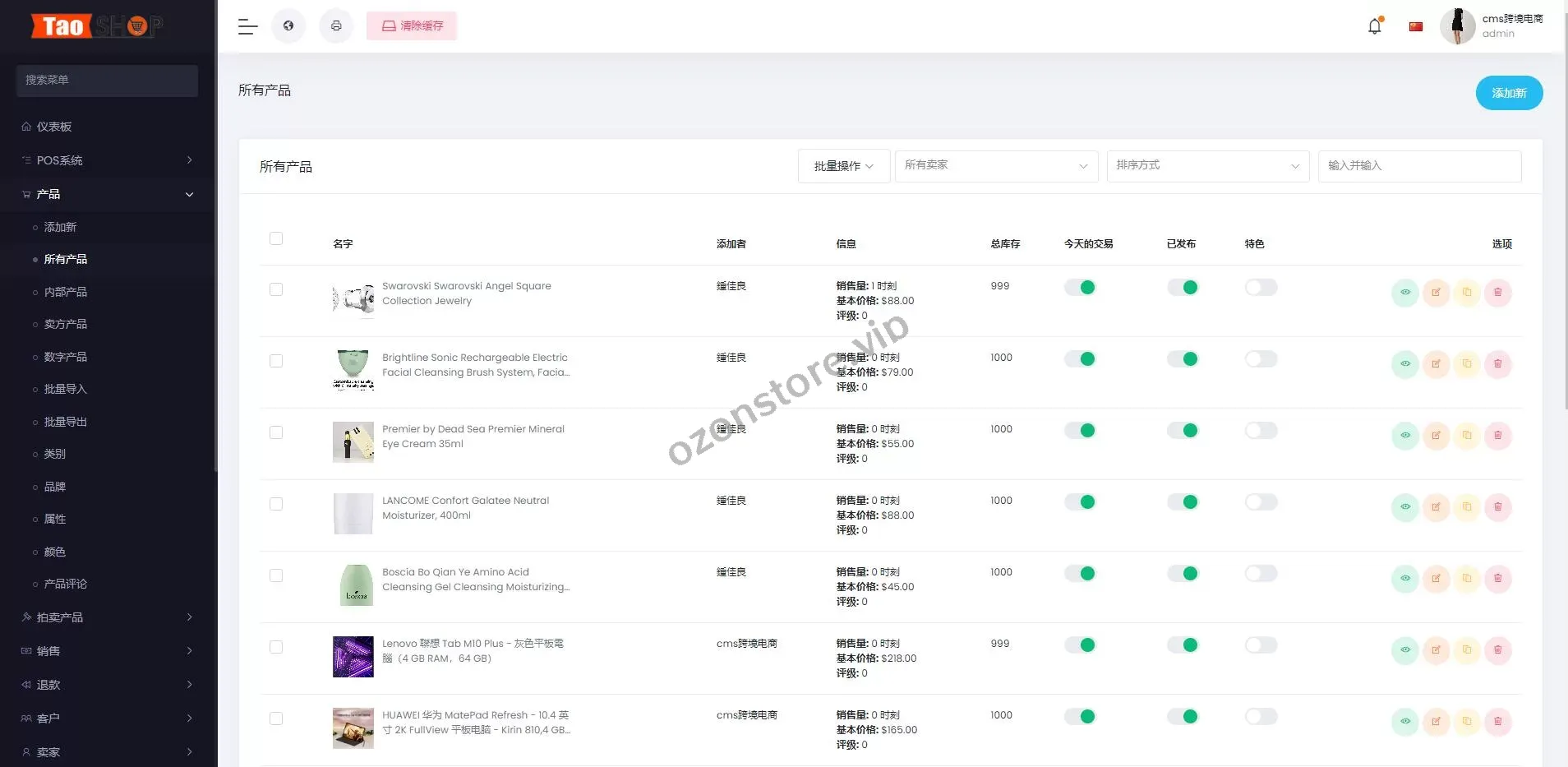View the Swarovski jewelry product via eye icon

point(1406,293)
